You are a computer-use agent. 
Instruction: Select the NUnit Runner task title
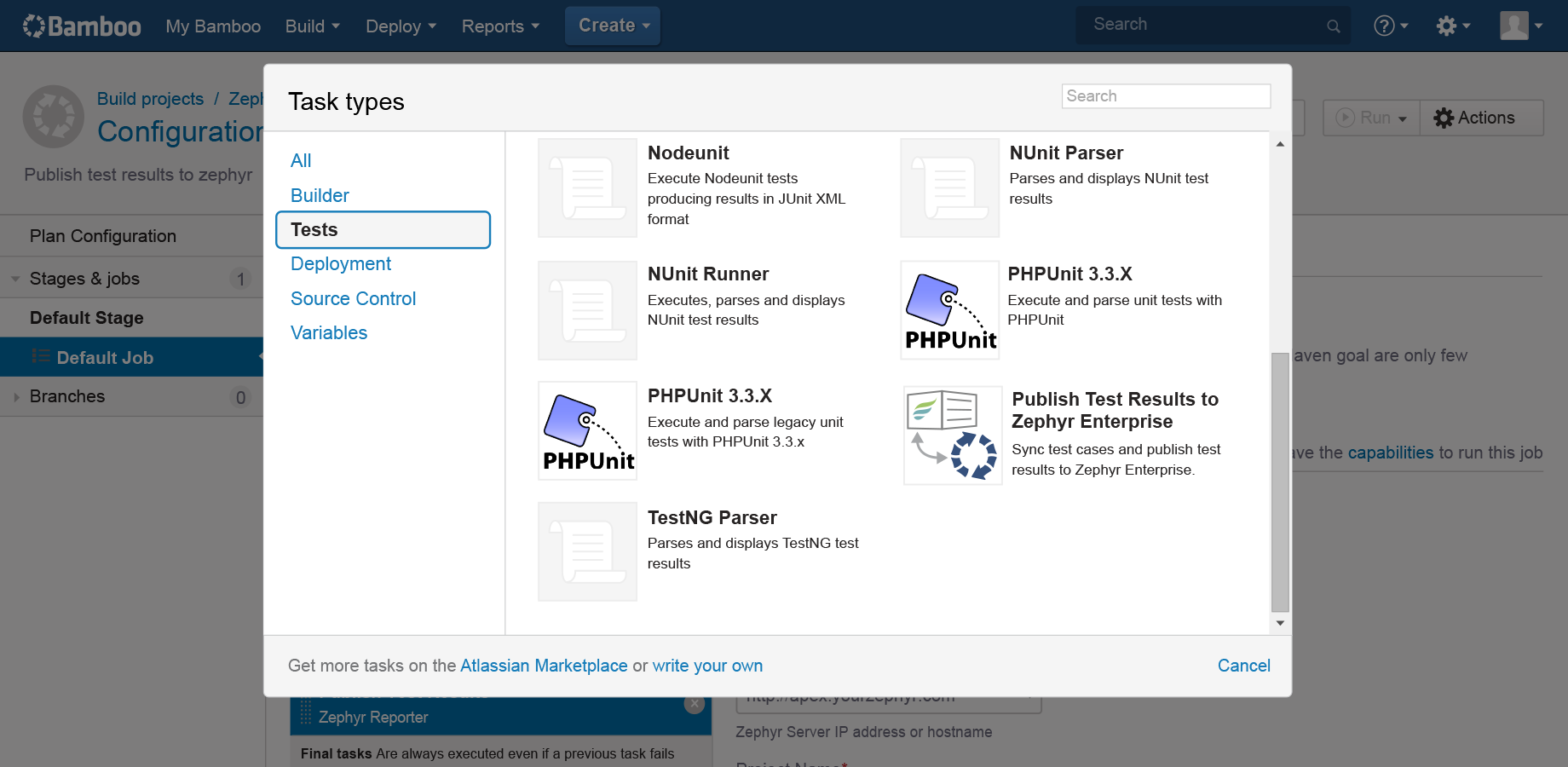(708, 274)
